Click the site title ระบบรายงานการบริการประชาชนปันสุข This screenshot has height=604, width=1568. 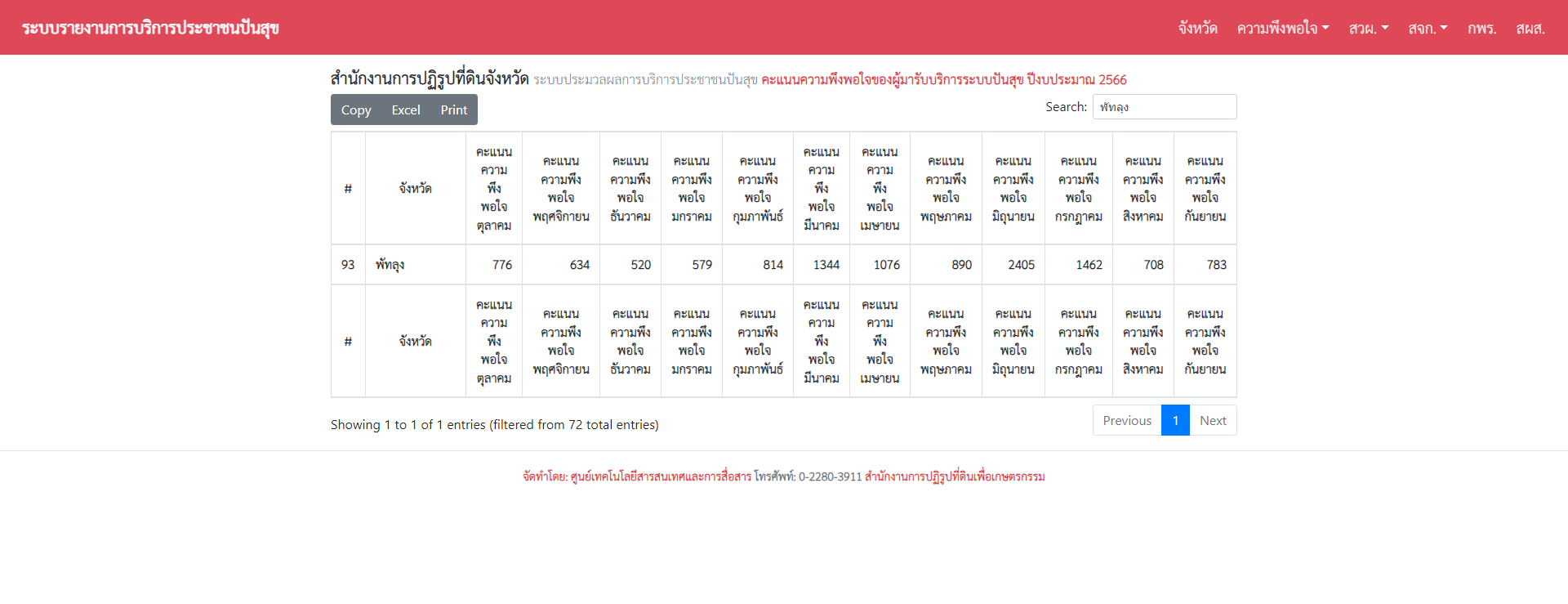150,28
